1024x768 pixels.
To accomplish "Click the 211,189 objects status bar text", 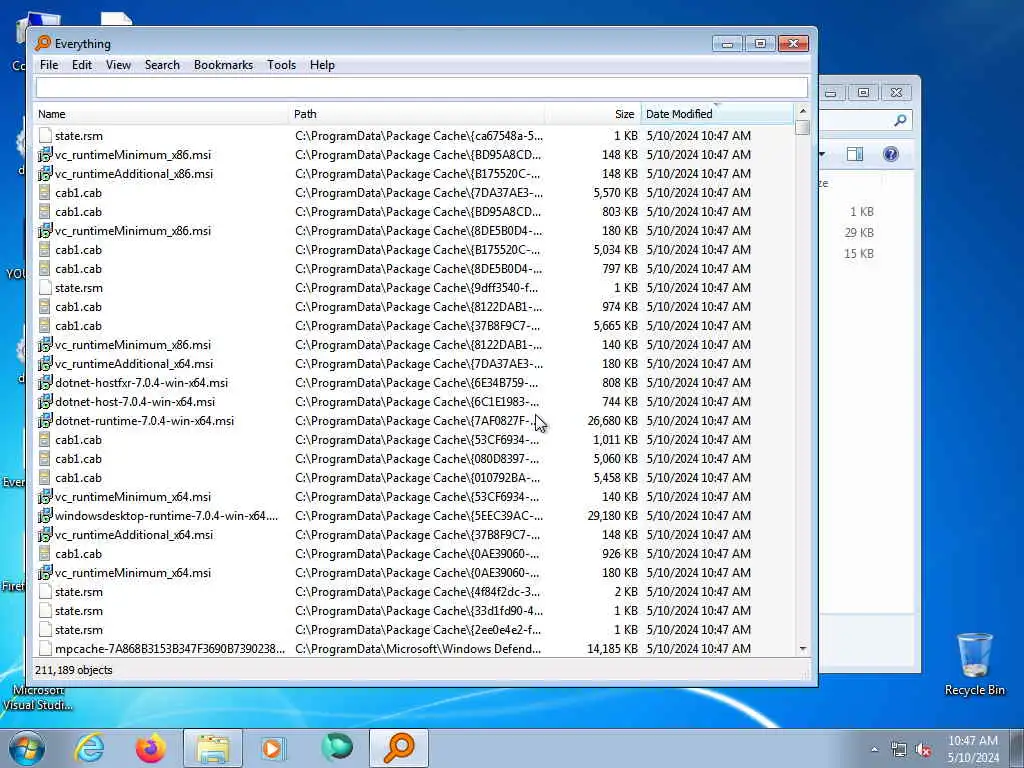I will point(74,670).
